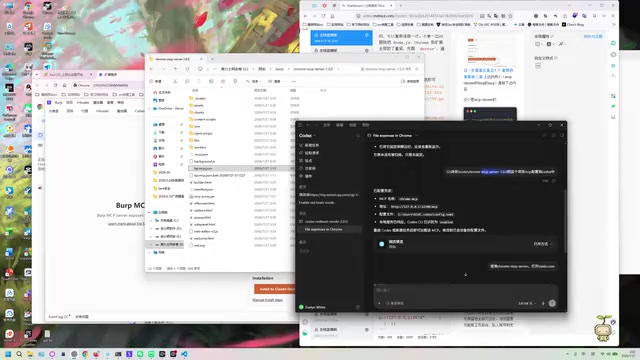Select the content-scripts folder in Explorer
Screen dimensions: 640x360
click(x=205, y=119)
